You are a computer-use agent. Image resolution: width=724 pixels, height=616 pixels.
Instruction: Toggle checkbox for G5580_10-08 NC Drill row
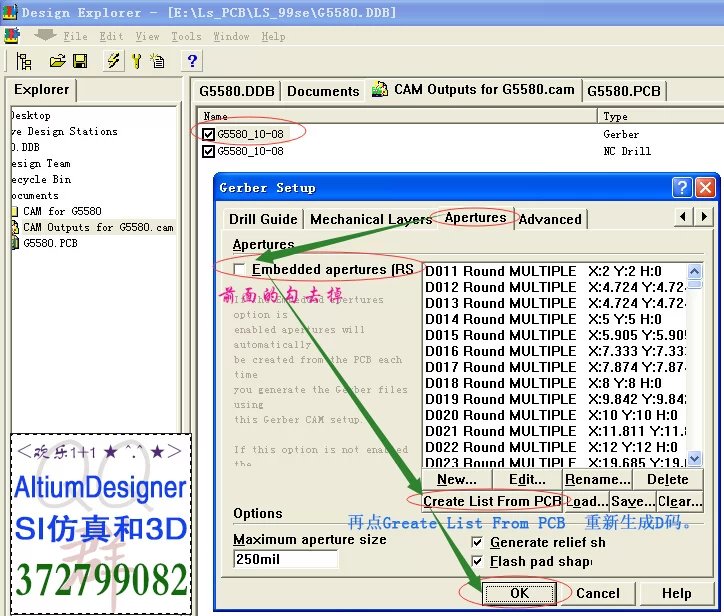click(208, 151)
